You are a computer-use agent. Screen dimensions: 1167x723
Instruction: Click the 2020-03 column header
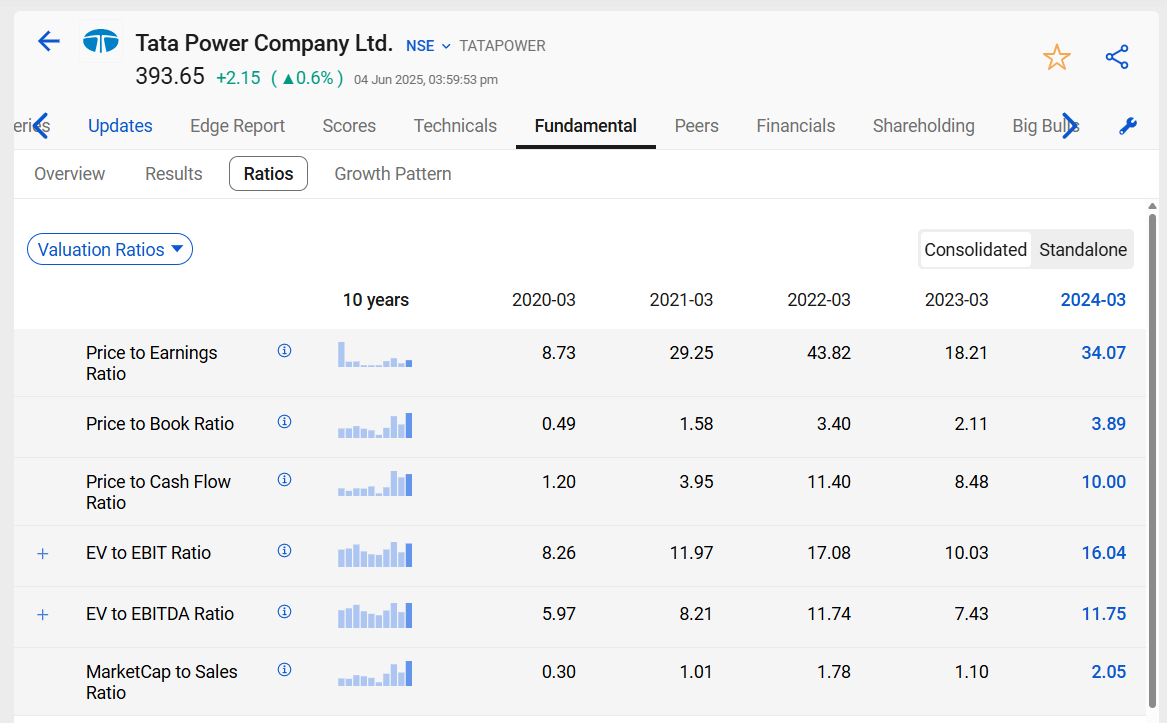543,300
